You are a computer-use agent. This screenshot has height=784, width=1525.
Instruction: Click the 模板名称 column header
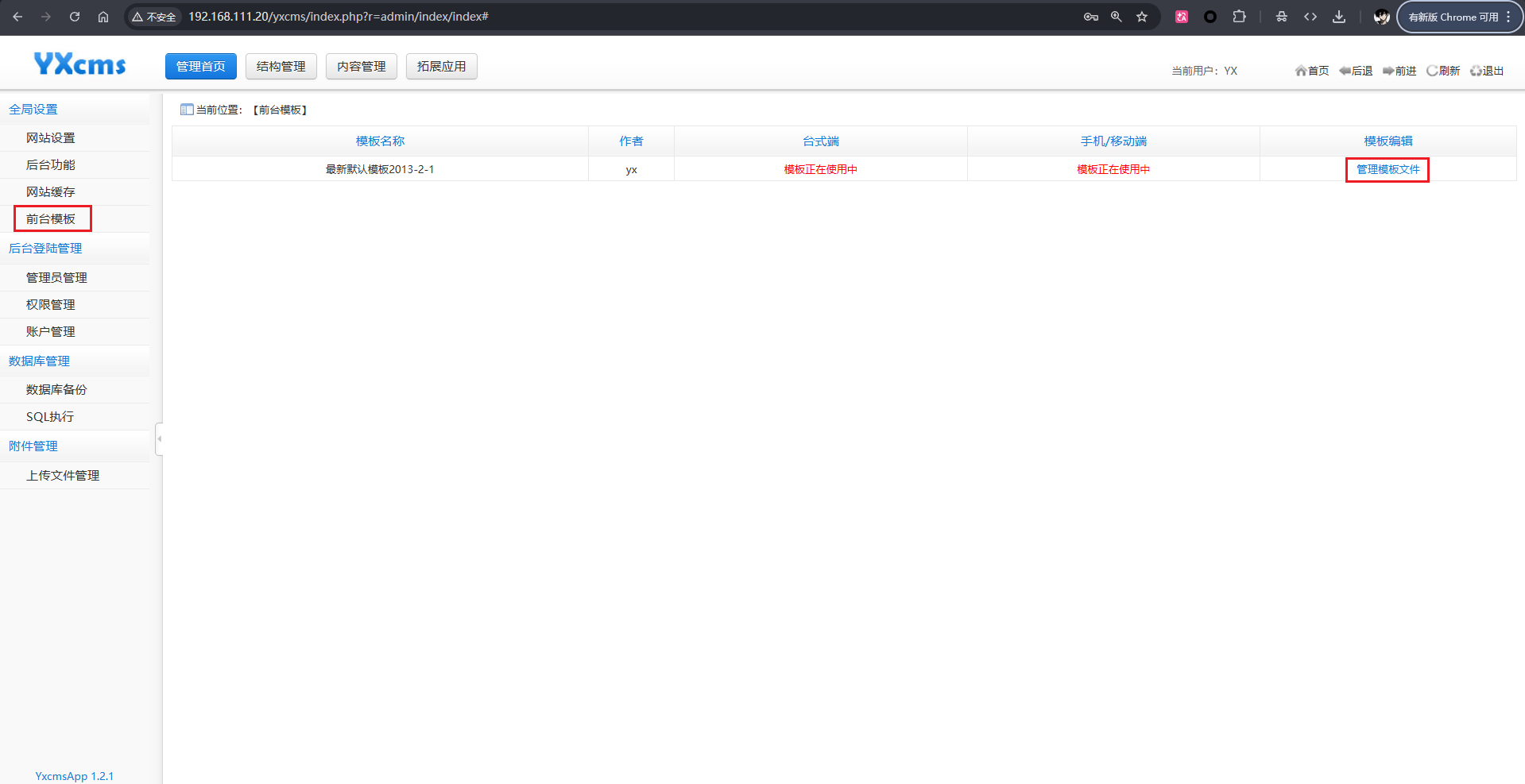[x=380, y=141]
